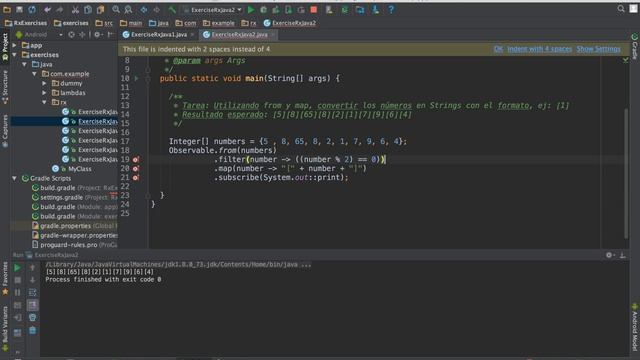Toggle breakpoint on line 21
Screen dimensions: 640x360
(x=136, y=178)
